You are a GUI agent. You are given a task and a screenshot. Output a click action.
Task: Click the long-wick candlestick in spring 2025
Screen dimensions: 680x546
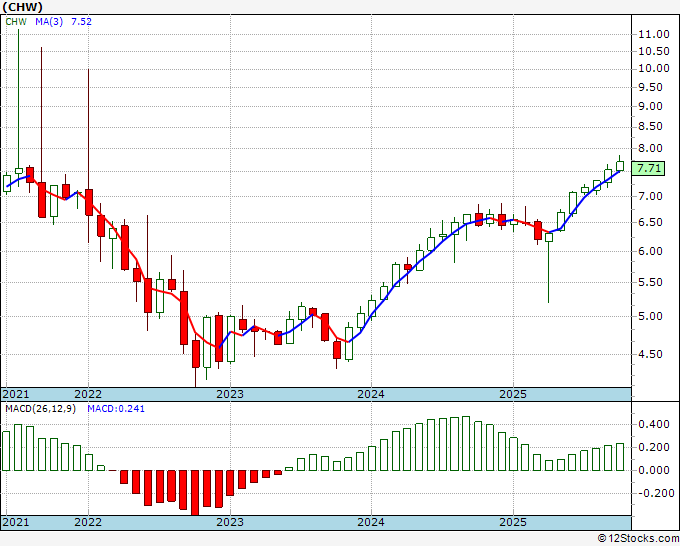tap(549, 268)
